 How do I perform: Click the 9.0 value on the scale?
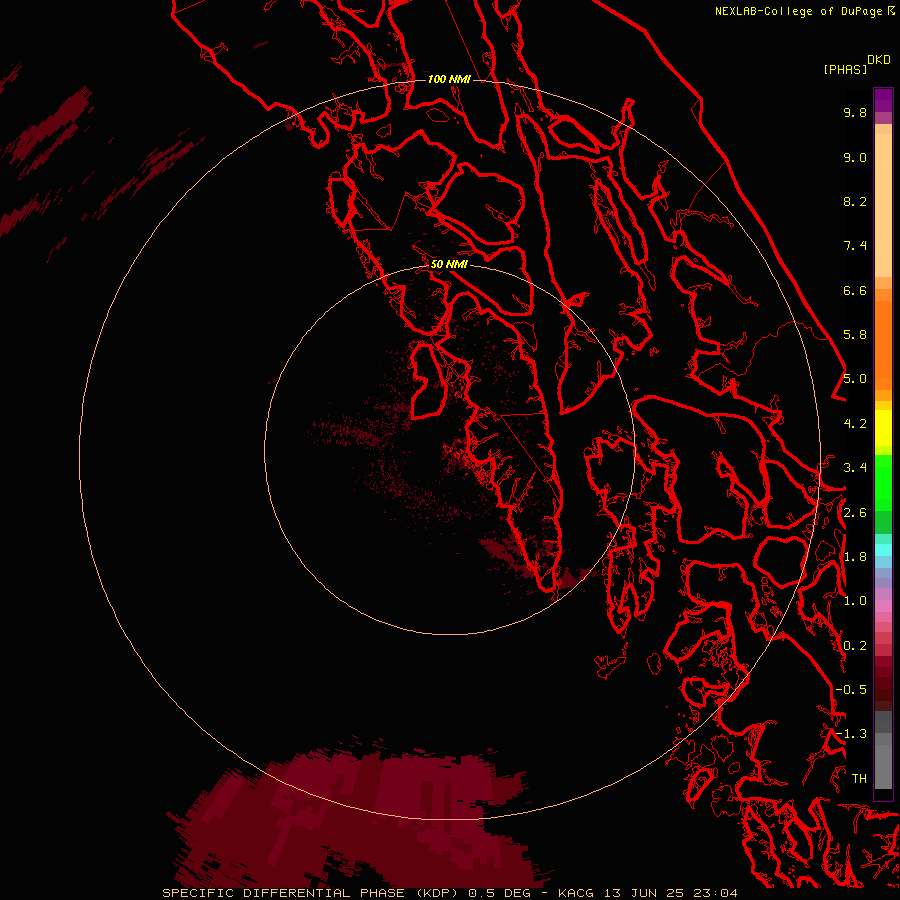pyautogui.click(x=855, y=157)
